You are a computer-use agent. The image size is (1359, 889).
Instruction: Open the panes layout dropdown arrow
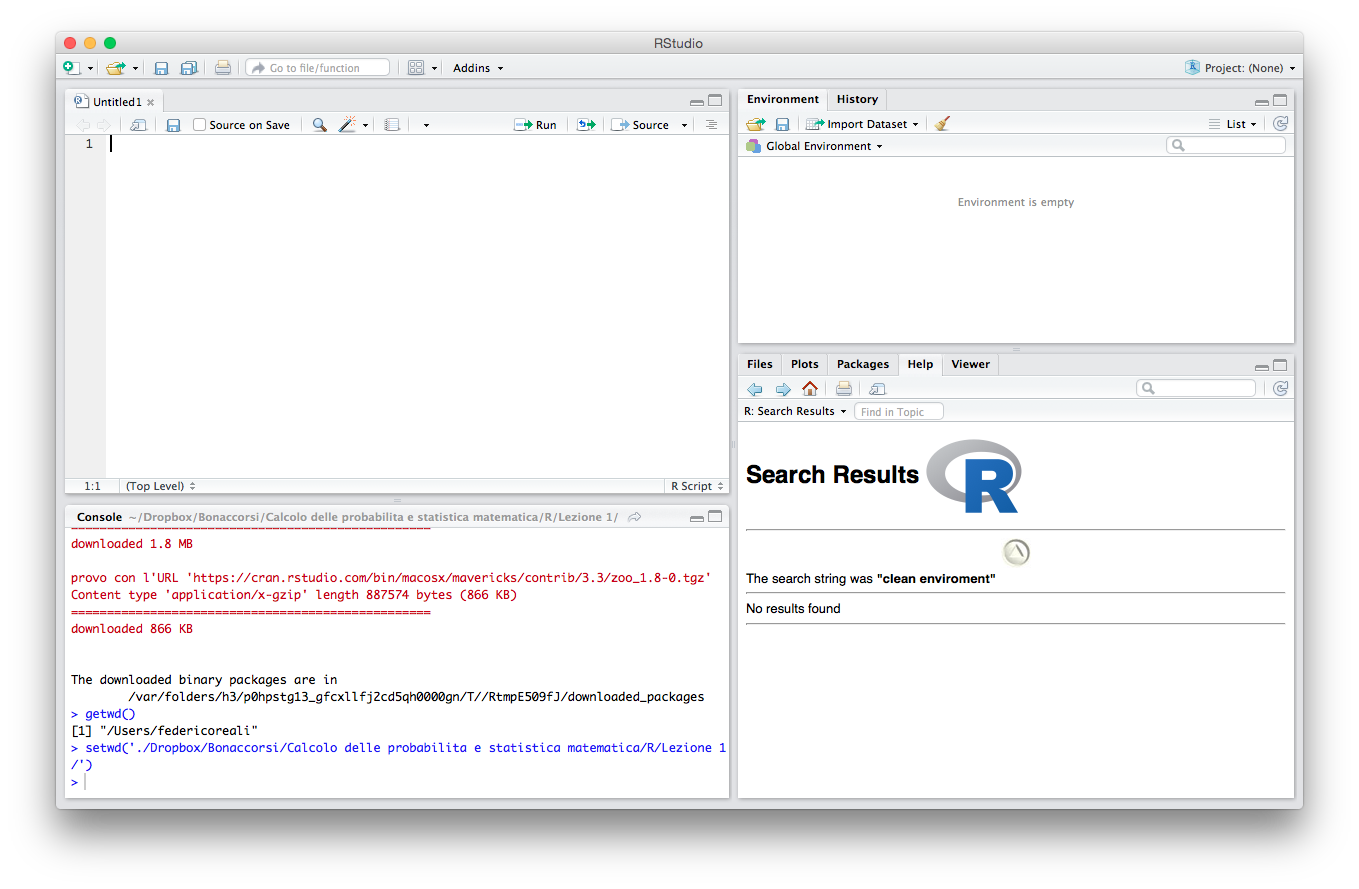[435, 69]
